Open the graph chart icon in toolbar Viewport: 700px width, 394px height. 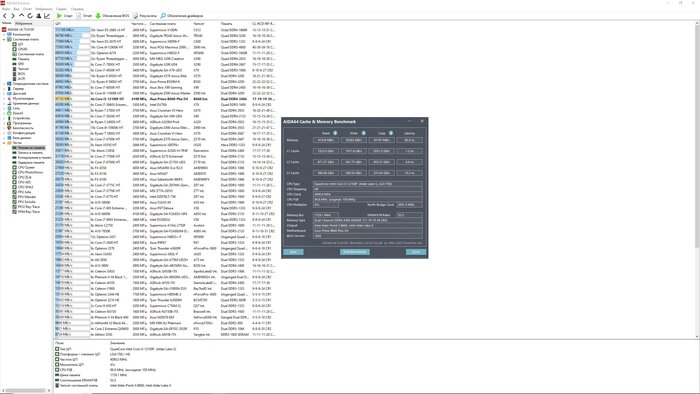[x=47, y=16]
